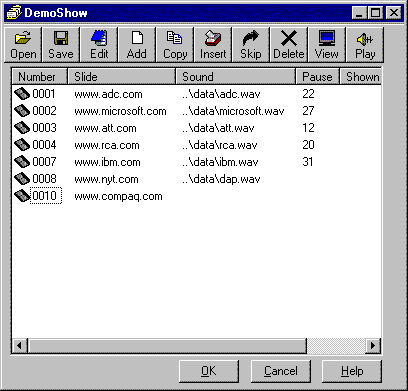Sort by Shown column header
Viewport: 408px width, 391px height.
[361, 77]
